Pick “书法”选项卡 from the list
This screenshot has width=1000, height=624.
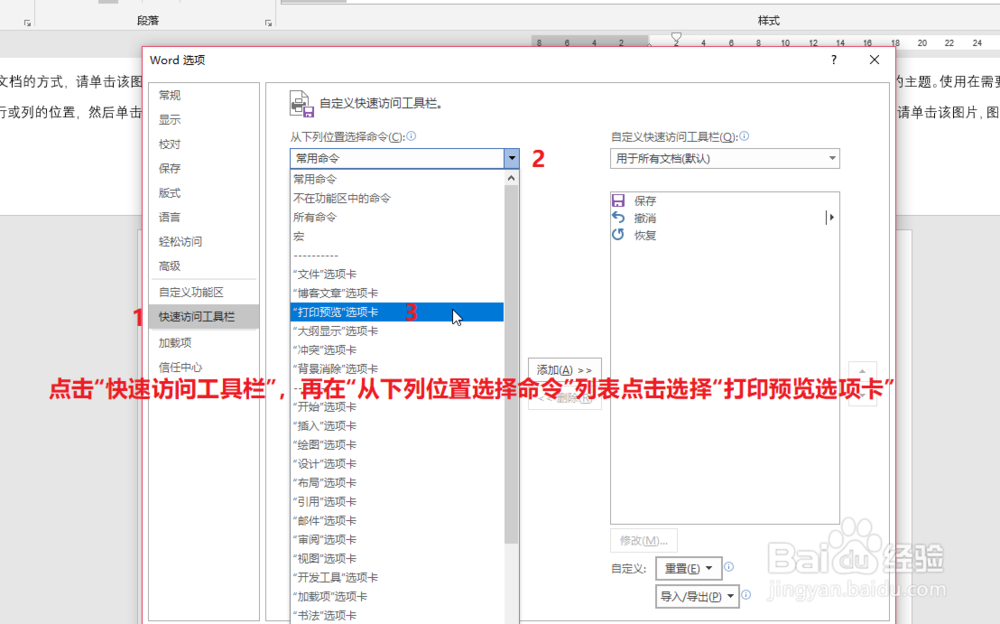tap(397, 616)
